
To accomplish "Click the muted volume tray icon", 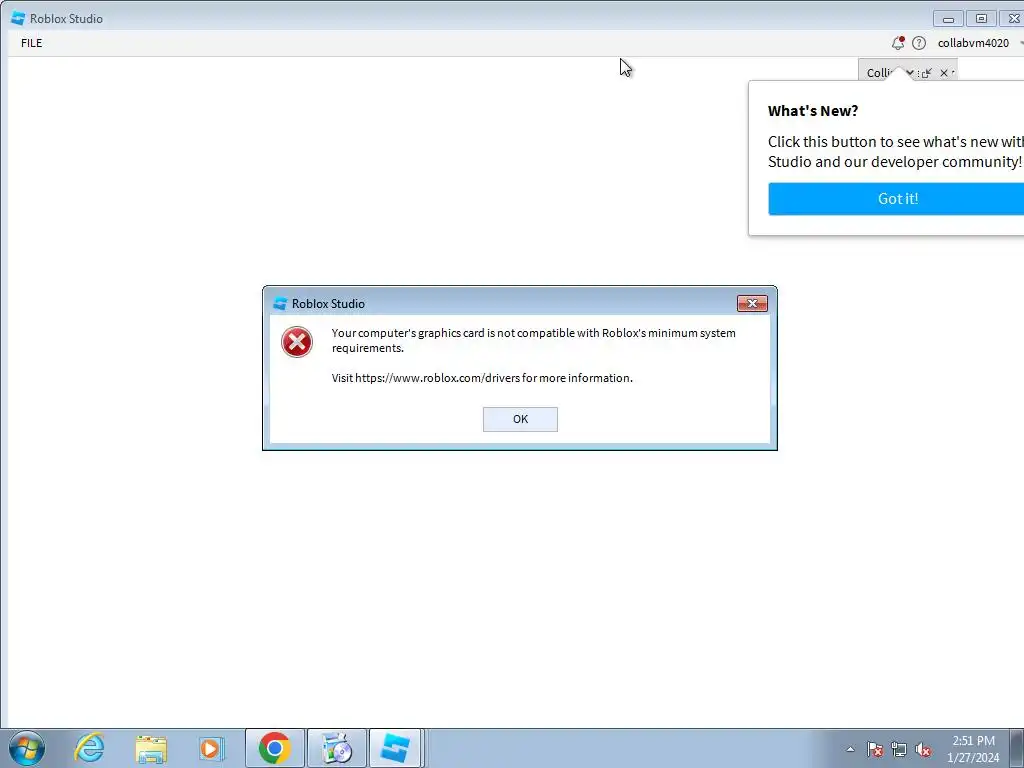I will (923, 749).
